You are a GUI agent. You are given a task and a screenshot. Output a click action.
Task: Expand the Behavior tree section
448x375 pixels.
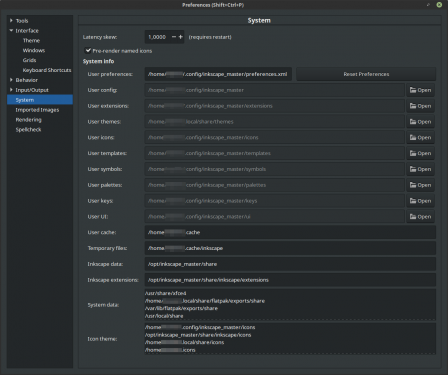pos(11,80)
